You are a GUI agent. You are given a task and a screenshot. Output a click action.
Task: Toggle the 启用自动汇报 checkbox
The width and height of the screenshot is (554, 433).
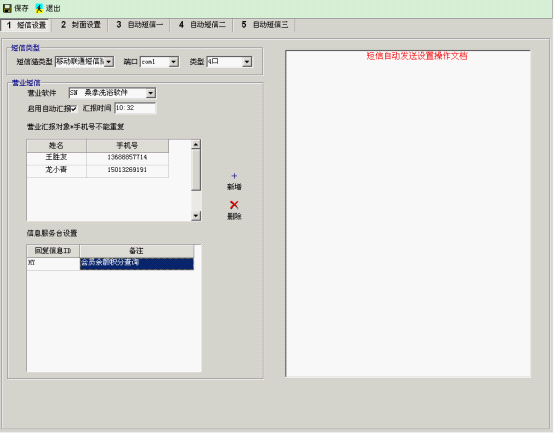click(x=73, y=108)
